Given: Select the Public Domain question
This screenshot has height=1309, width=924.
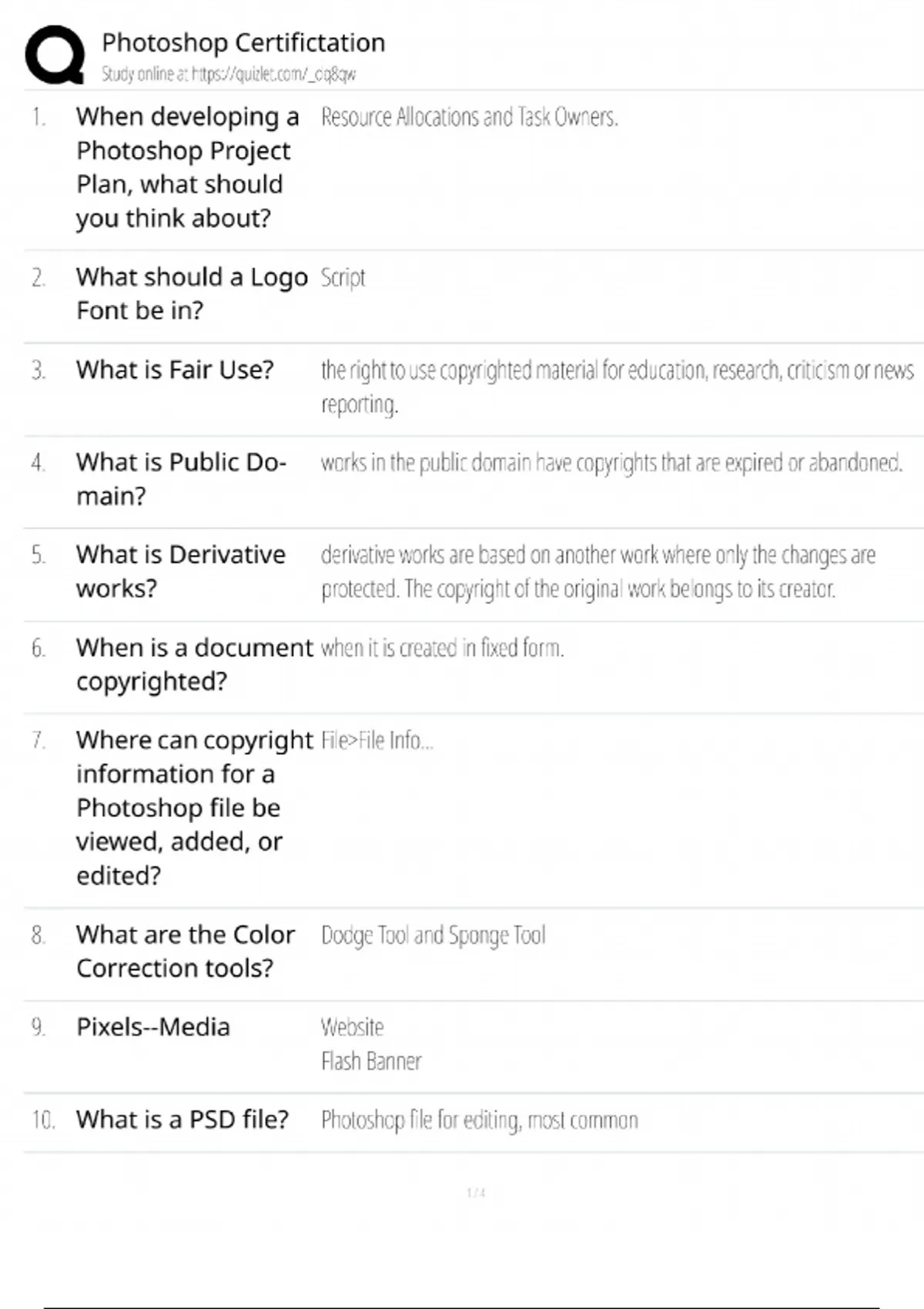Looking at the screenshot, I should click(181, 479).
